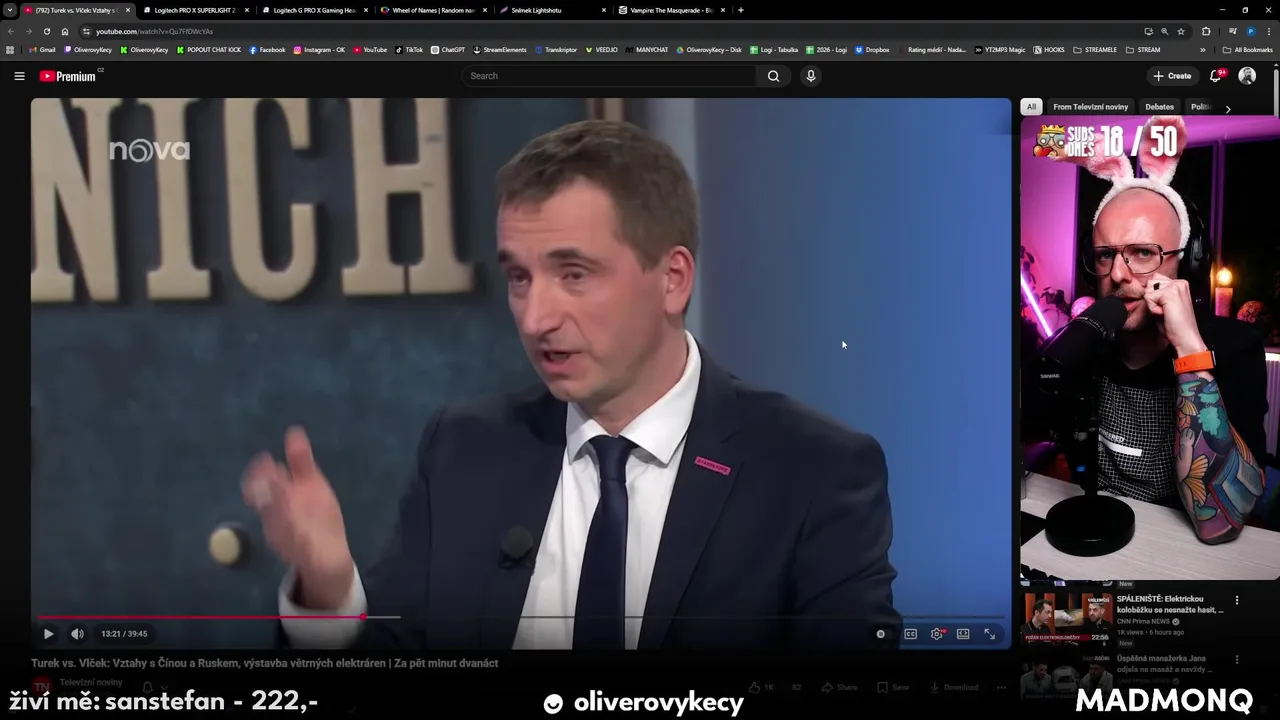Switch to the Logitech PRO X SUPERLIGHT tab

tap(195, 10)
